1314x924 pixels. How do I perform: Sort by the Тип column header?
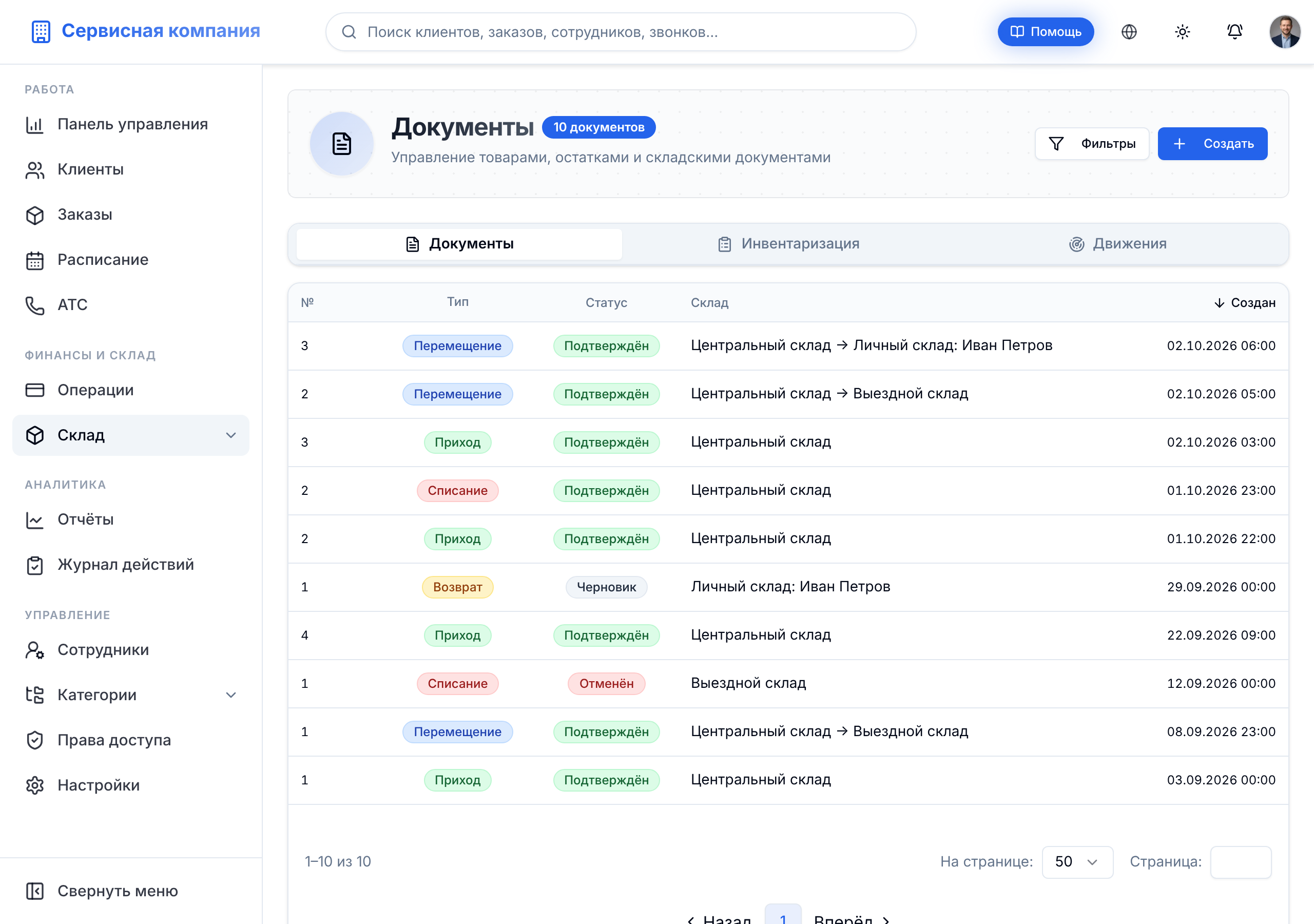457,302
